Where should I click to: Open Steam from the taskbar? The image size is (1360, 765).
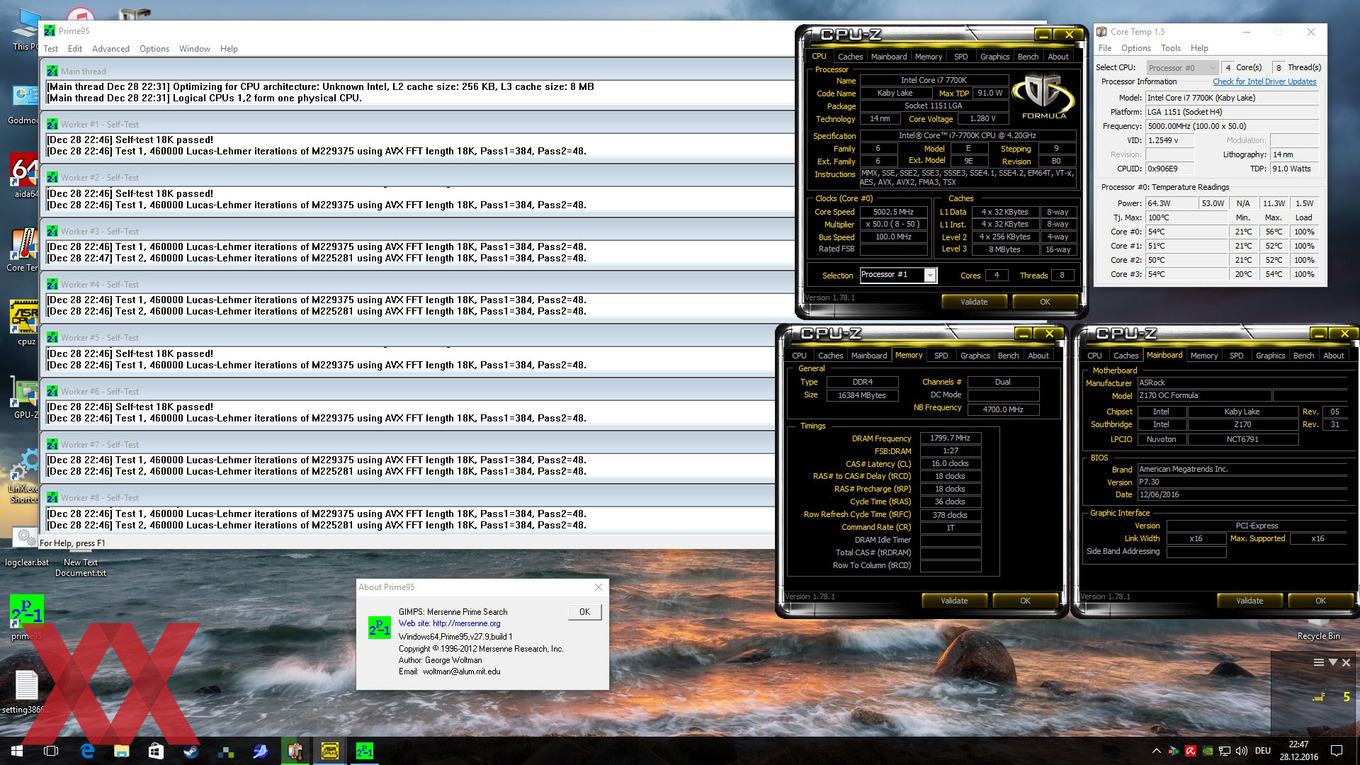point(191,750)
